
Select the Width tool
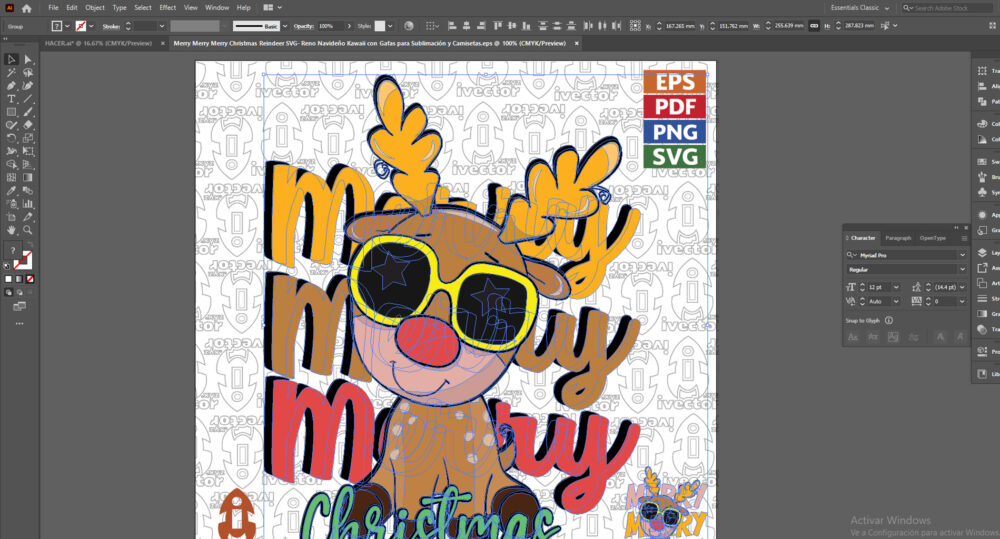click(x=11, y=151)
